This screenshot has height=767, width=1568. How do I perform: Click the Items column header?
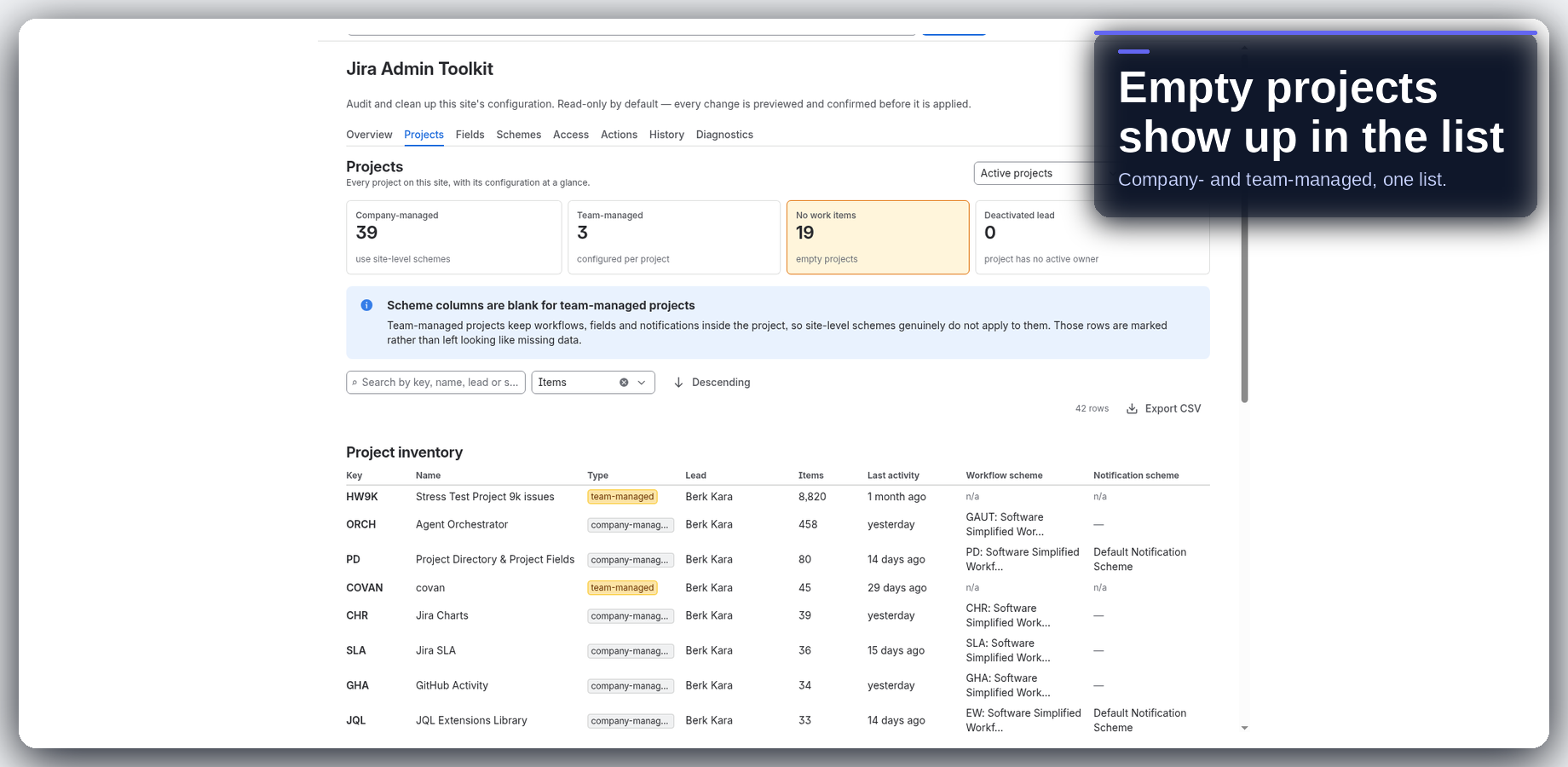click(810, 476)
